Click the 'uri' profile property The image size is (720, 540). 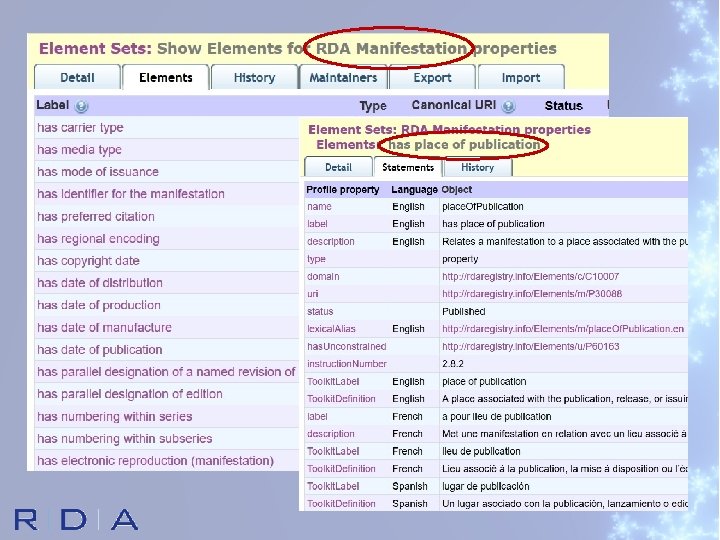[x=313, y=294]
